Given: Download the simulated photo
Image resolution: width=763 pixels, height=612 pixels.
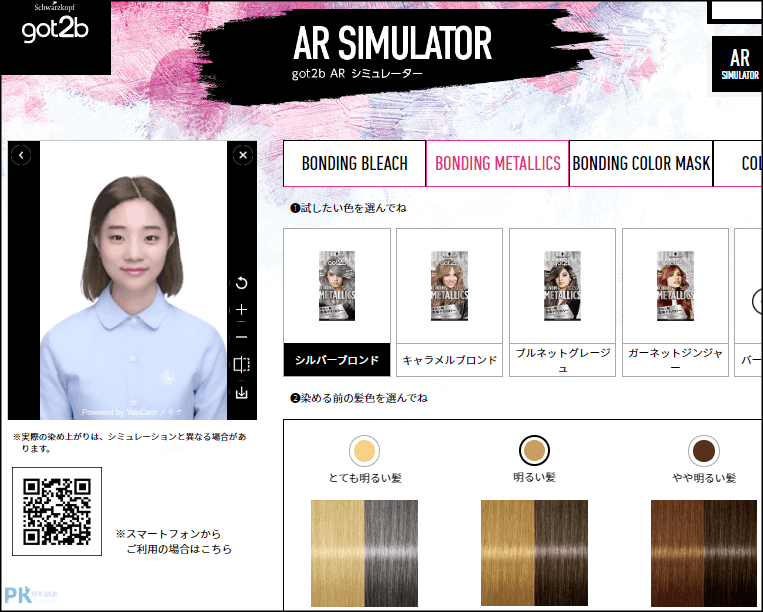Looking at the screenshot, I should [x=241, y=392].
